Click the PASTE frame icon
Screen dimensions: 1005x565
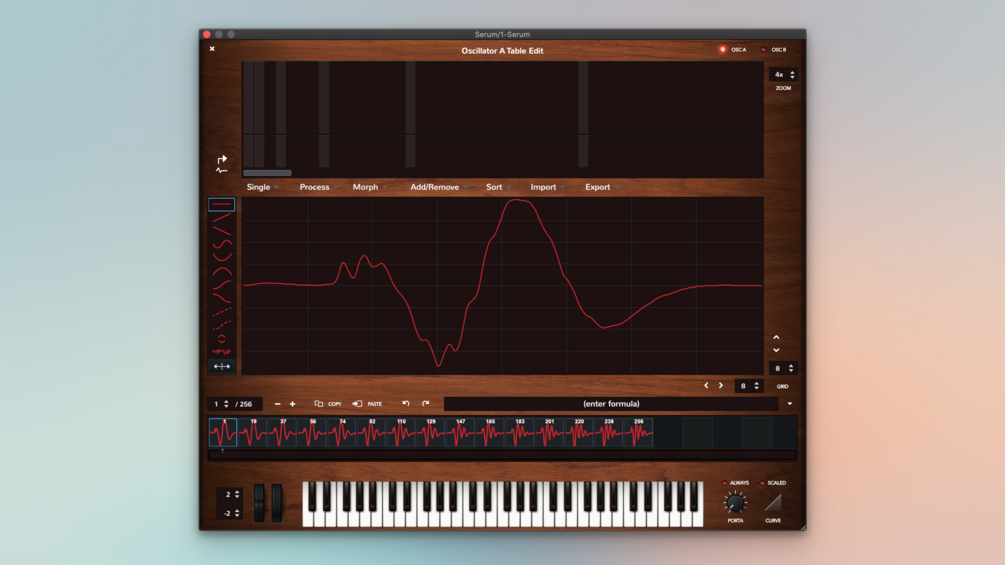point(357,404)
